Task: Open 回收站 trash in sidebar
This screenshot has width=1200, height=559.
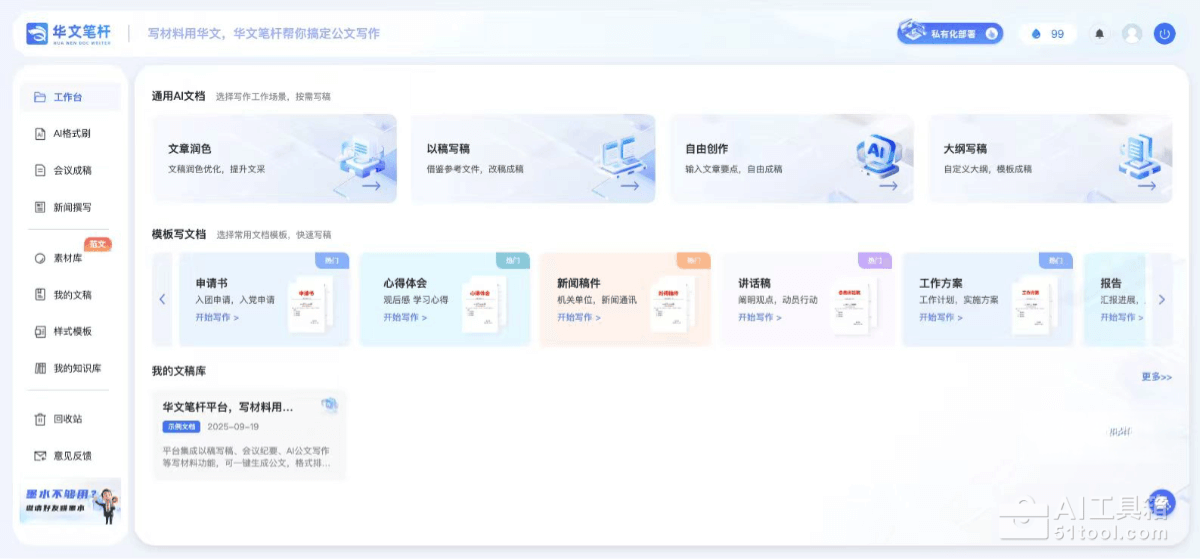Action: (68, 419)
